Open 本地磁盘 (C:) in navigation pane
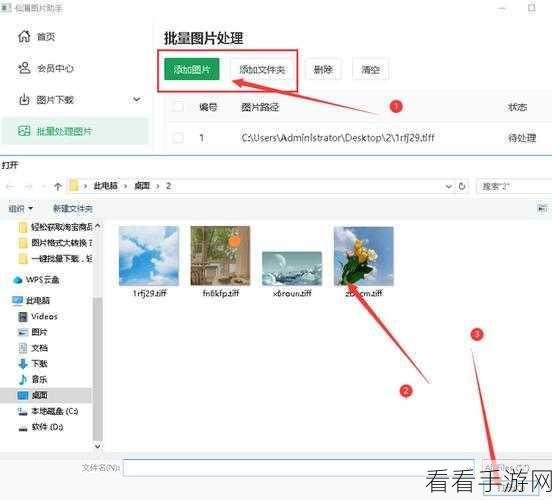This screenshot has height=500, width=552. click(48, 411)
